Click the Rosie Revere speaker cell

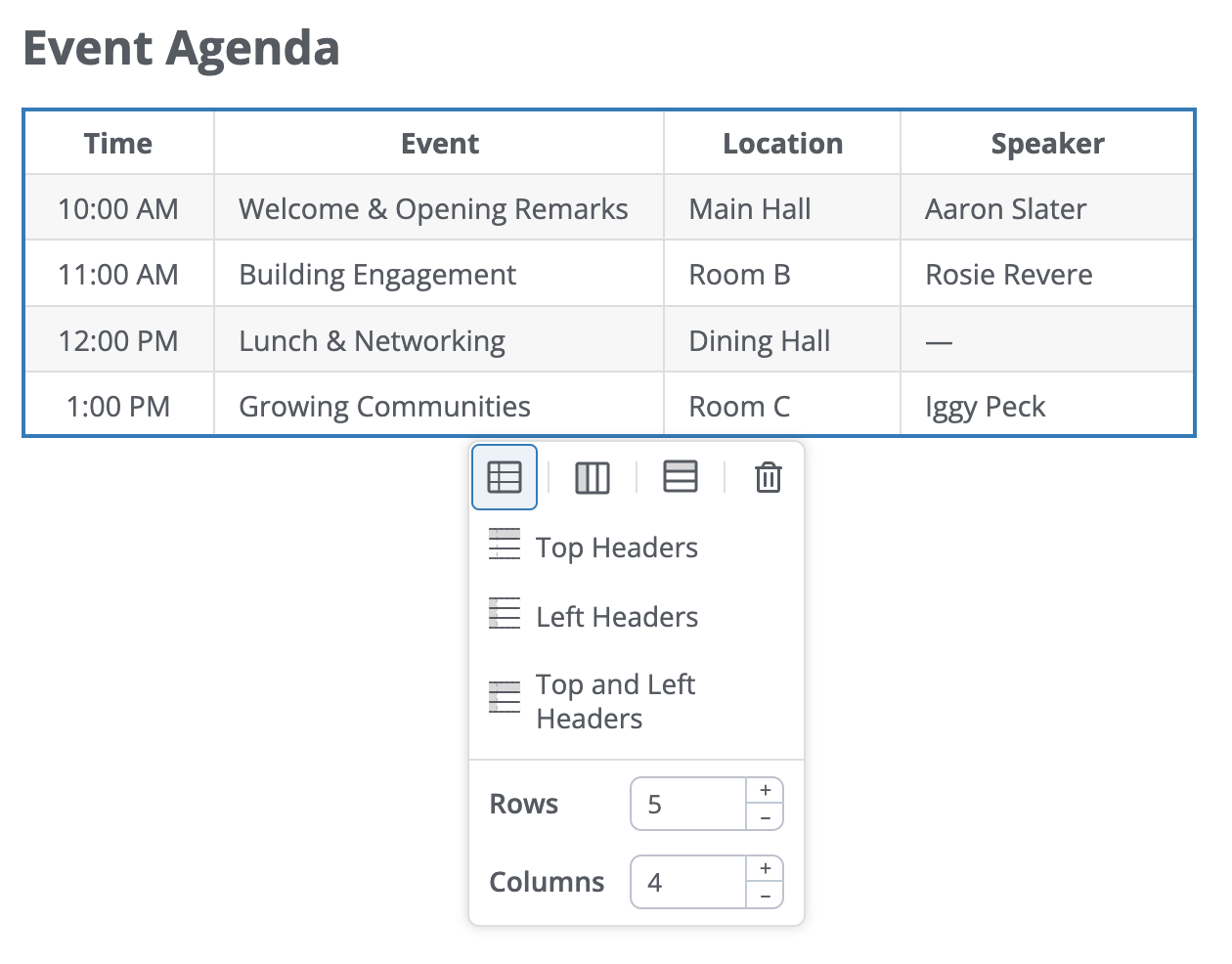click(x=1047, y=274)
